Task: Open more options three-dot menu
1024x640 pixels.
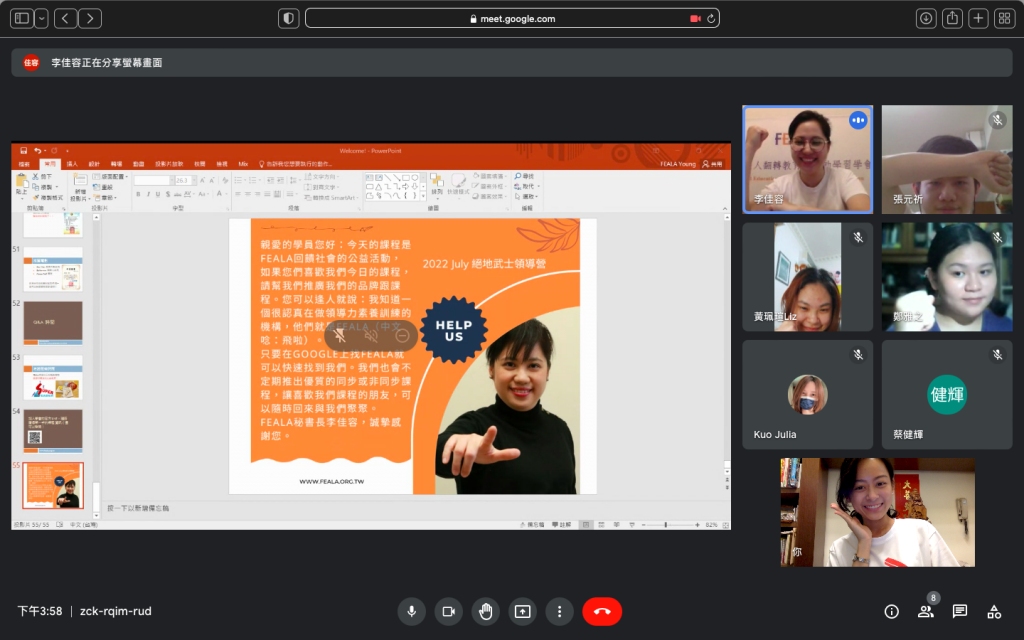Action: pos(559,611)
